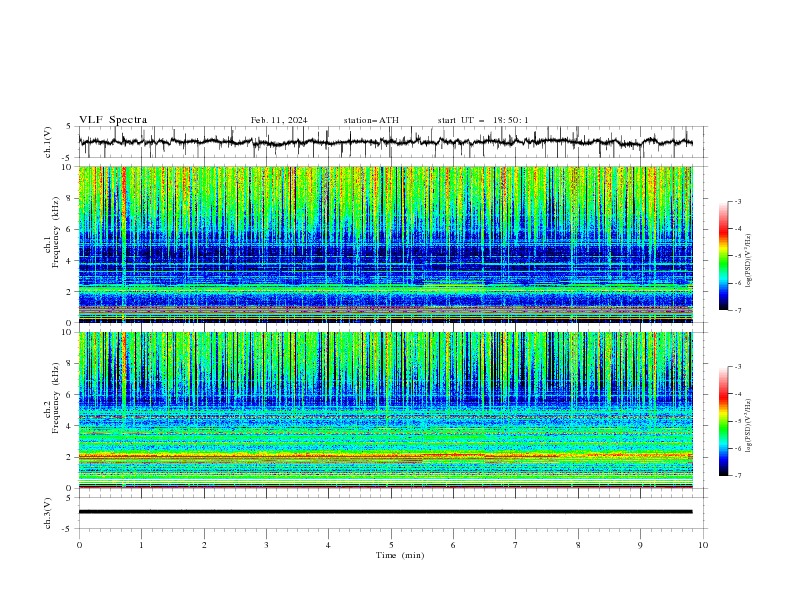Click the lower PSD color scale bar
This screenshot has height=612, width=792.
click(723, 421)
